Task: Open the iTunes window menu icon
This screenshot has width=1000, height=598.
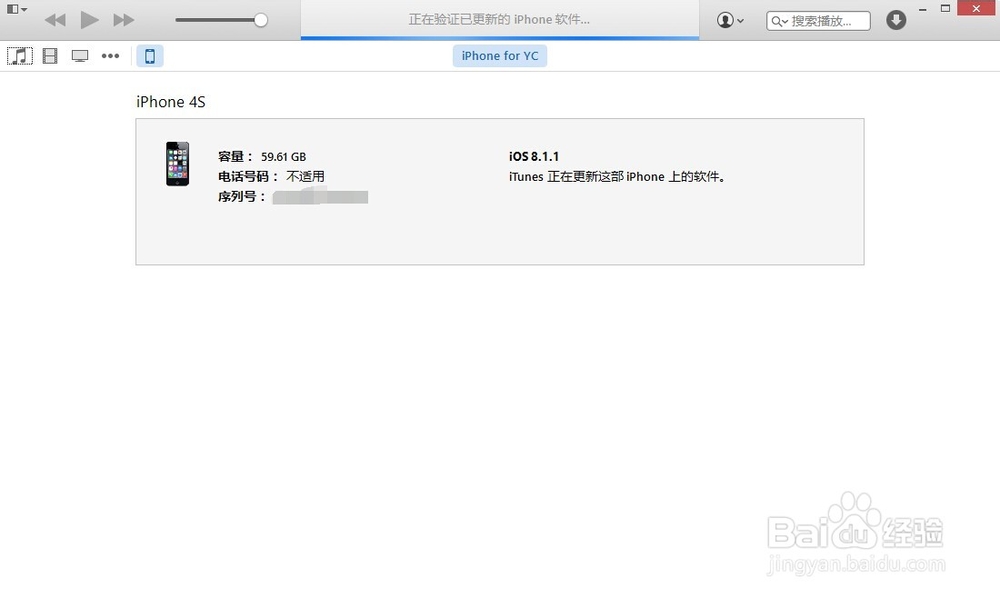Action: pos(16,9)
